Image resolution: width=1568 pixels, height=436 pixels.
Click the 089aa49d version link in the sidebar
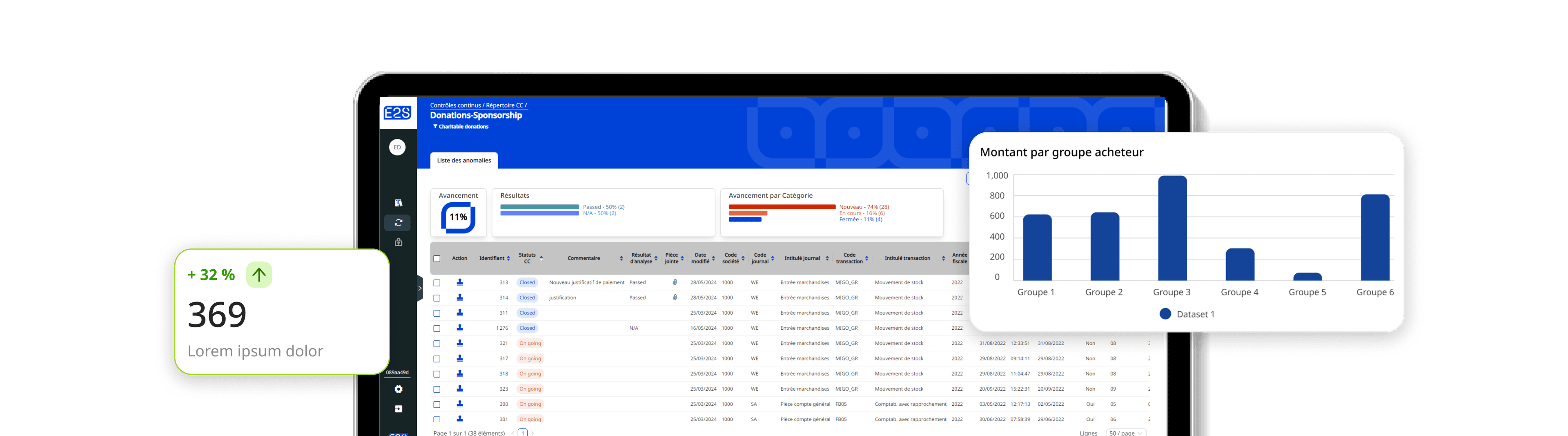(x=397, y=373)
